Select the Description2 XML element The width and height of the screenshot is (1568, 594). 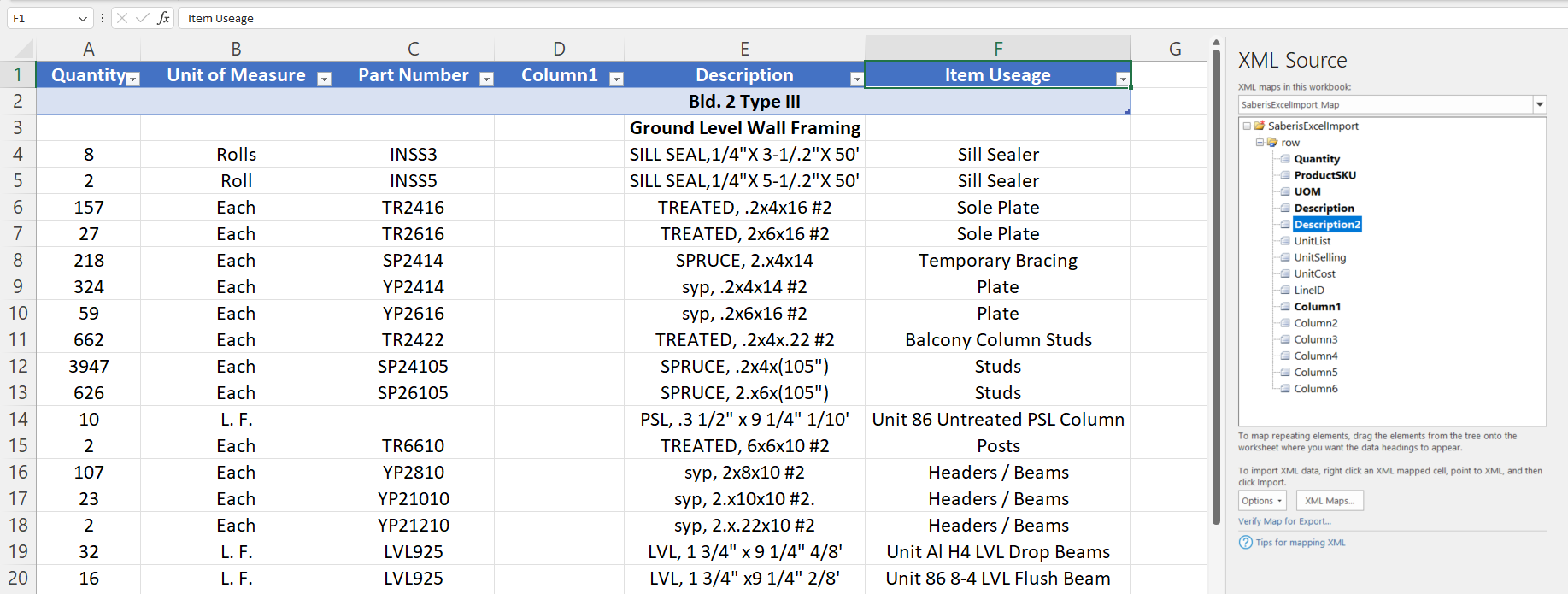click(1326, 225)
